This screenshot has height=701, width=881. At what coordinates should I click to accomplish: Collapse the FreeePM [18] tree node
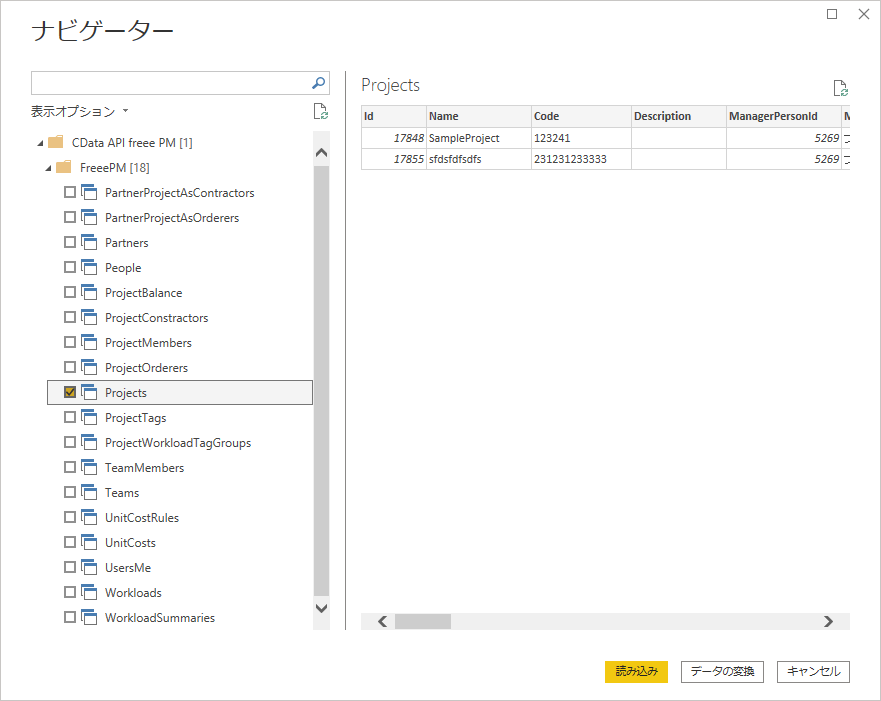(x=48, y=168)
